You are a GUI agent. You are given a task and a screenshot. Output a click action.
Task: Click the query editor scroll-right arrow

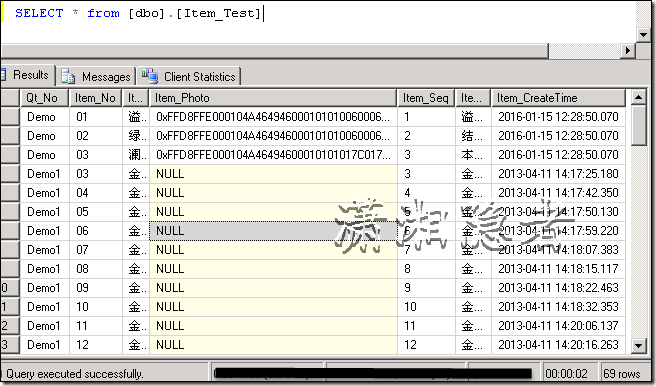tap(627, 51)
